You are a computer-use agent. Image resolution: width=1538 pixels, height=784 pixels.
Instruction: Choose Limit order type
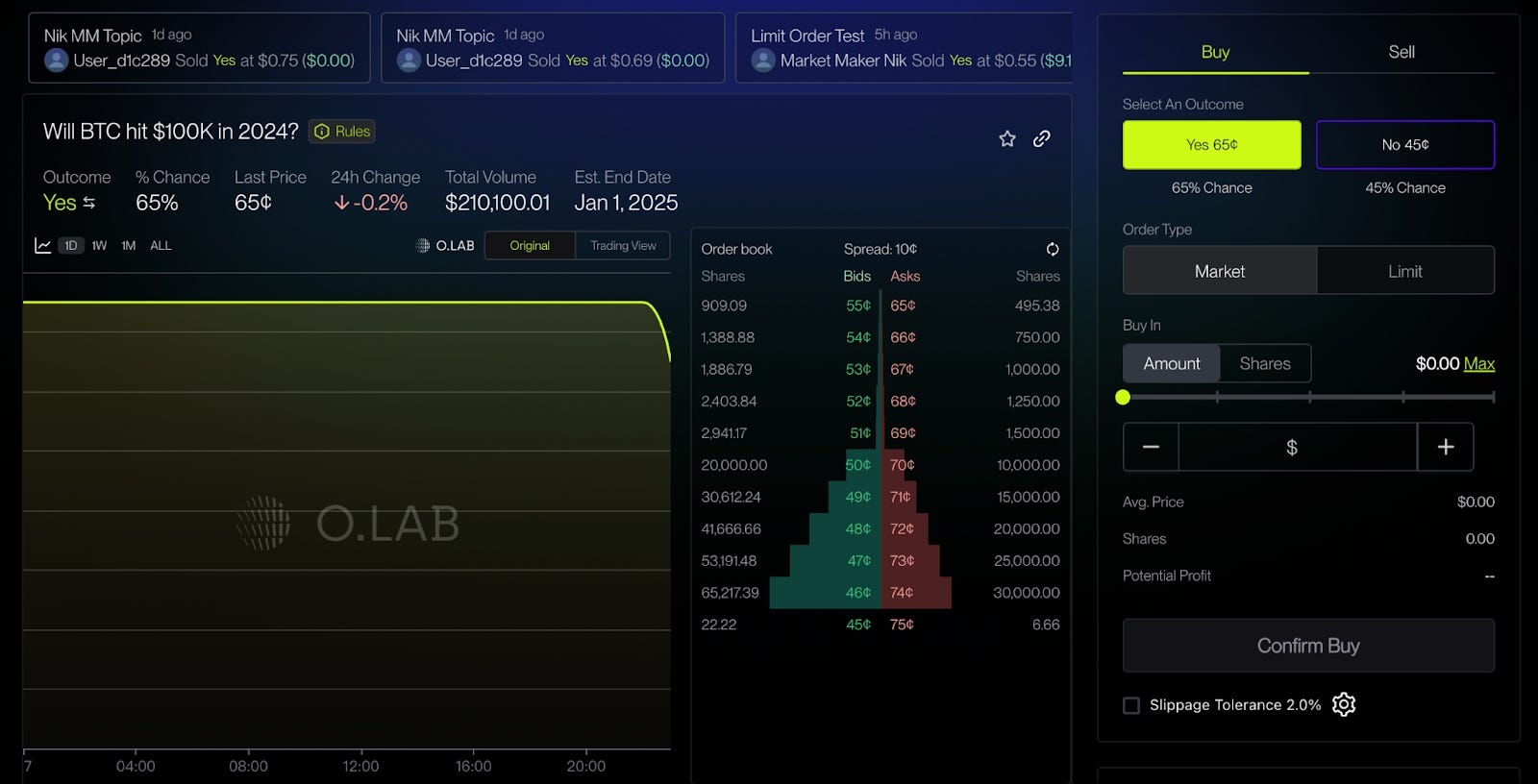point(1405,271)
